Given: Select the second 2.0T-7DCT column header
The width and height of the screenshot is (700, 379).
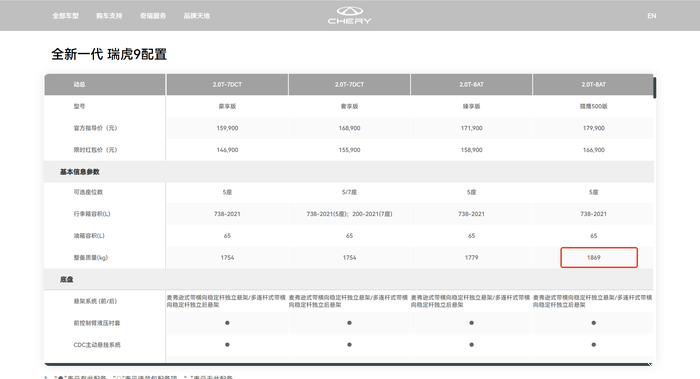Looking at the screenshot, I should [x=350, y=84].
